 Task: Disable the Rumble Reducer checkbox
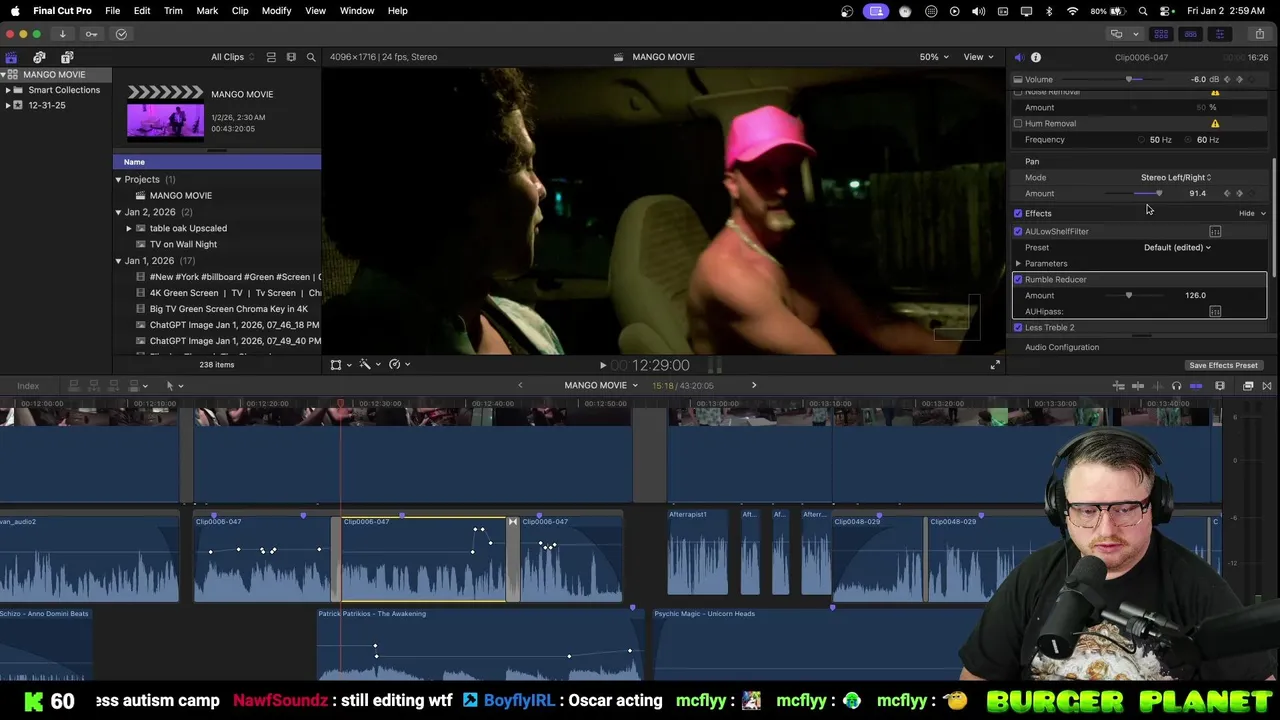pos(1018,279)
